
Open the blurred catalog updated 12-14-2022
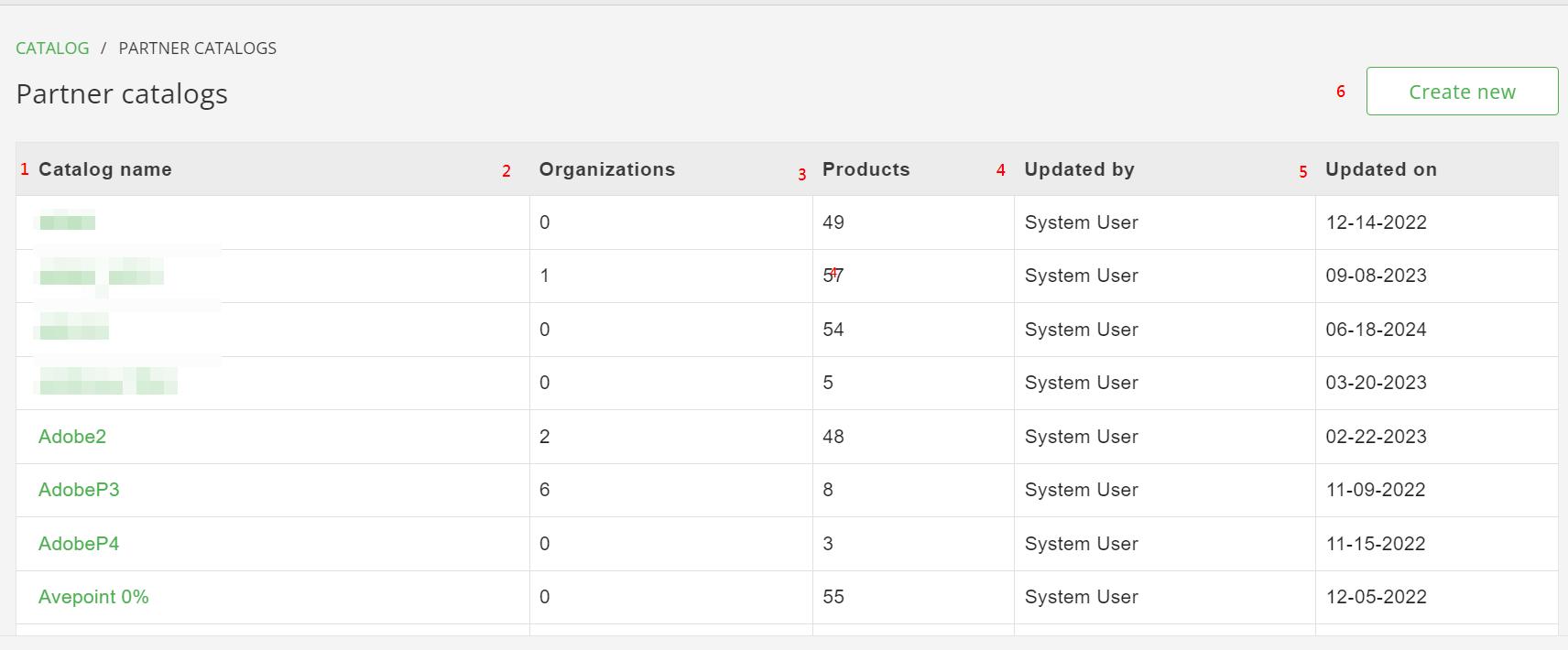[67, 222]
